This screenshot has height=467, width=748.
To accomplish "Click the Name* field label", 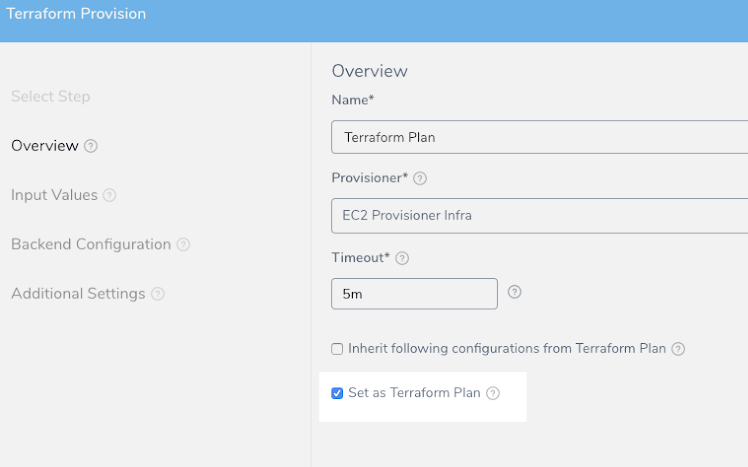I will pyautogui.click(x=353, y=100).
